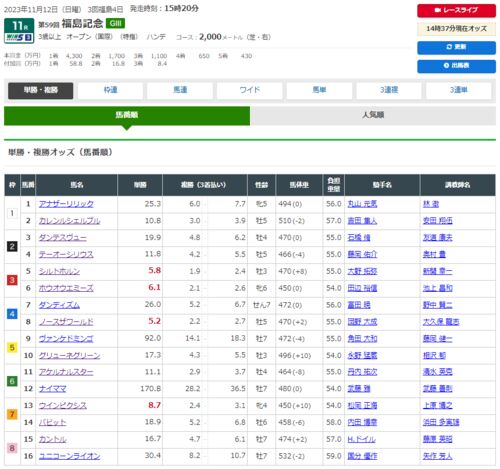Open horse link アナザーリリック
Image resolution: width=500 pixels, height=469 pixels.
[x=66, y=204]
